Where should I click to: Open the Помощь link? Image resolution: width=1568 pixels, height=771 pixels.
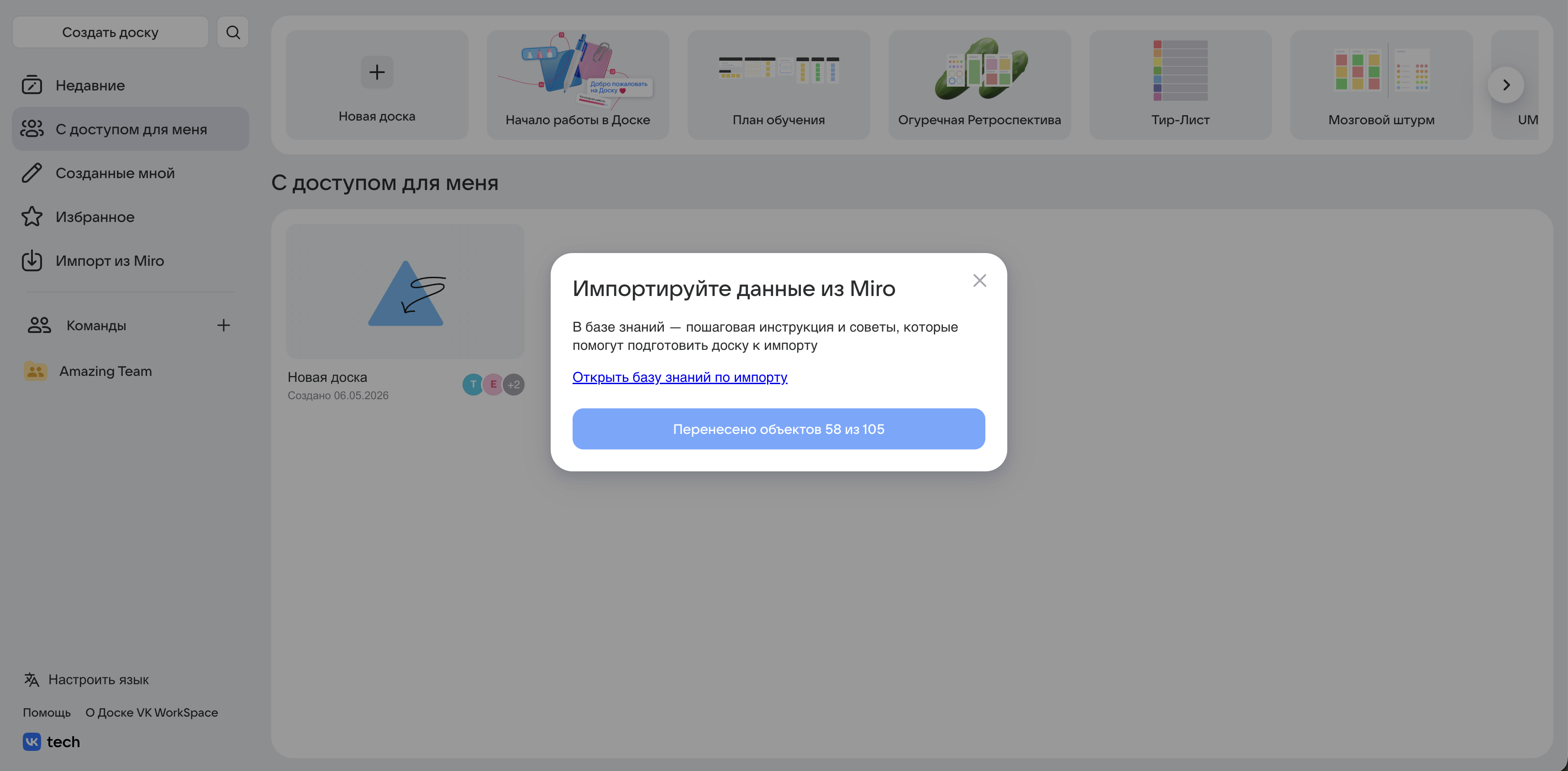tap(47, 712)
